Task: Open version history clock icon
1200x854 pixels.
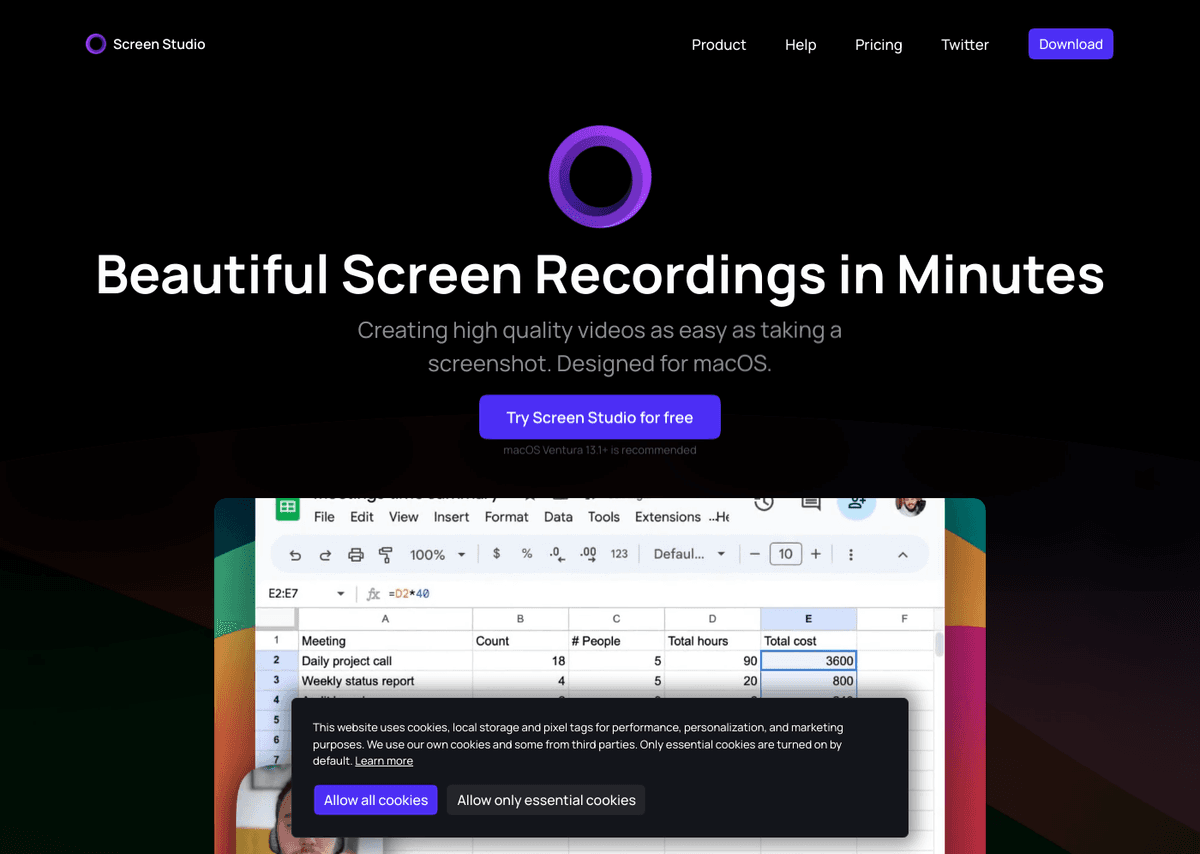Action: click(x=764, y=503)
